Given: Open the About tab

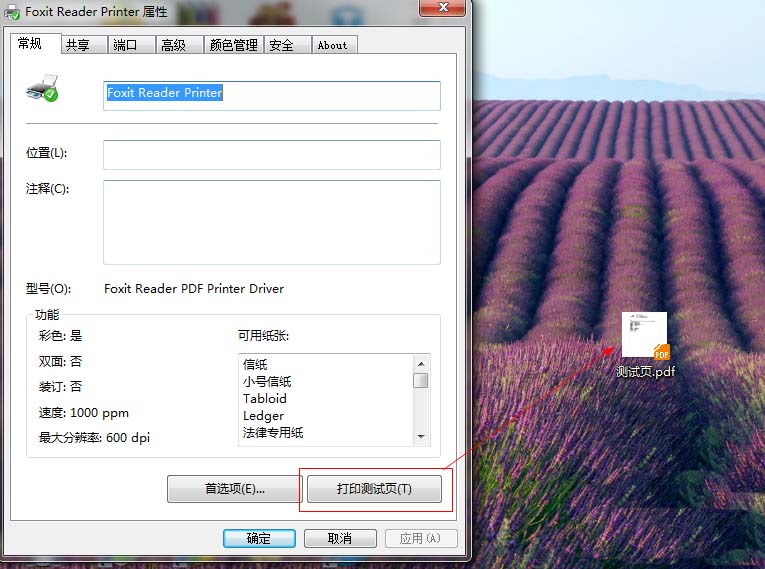Looking at the screenshot, I should point(333,45).
